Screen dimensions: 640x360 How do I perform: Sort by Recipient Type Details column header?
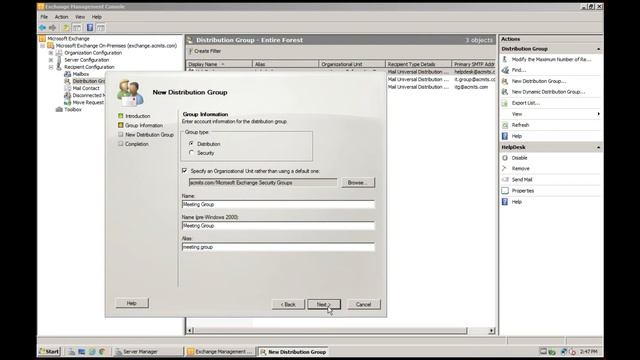pos(418,64)
